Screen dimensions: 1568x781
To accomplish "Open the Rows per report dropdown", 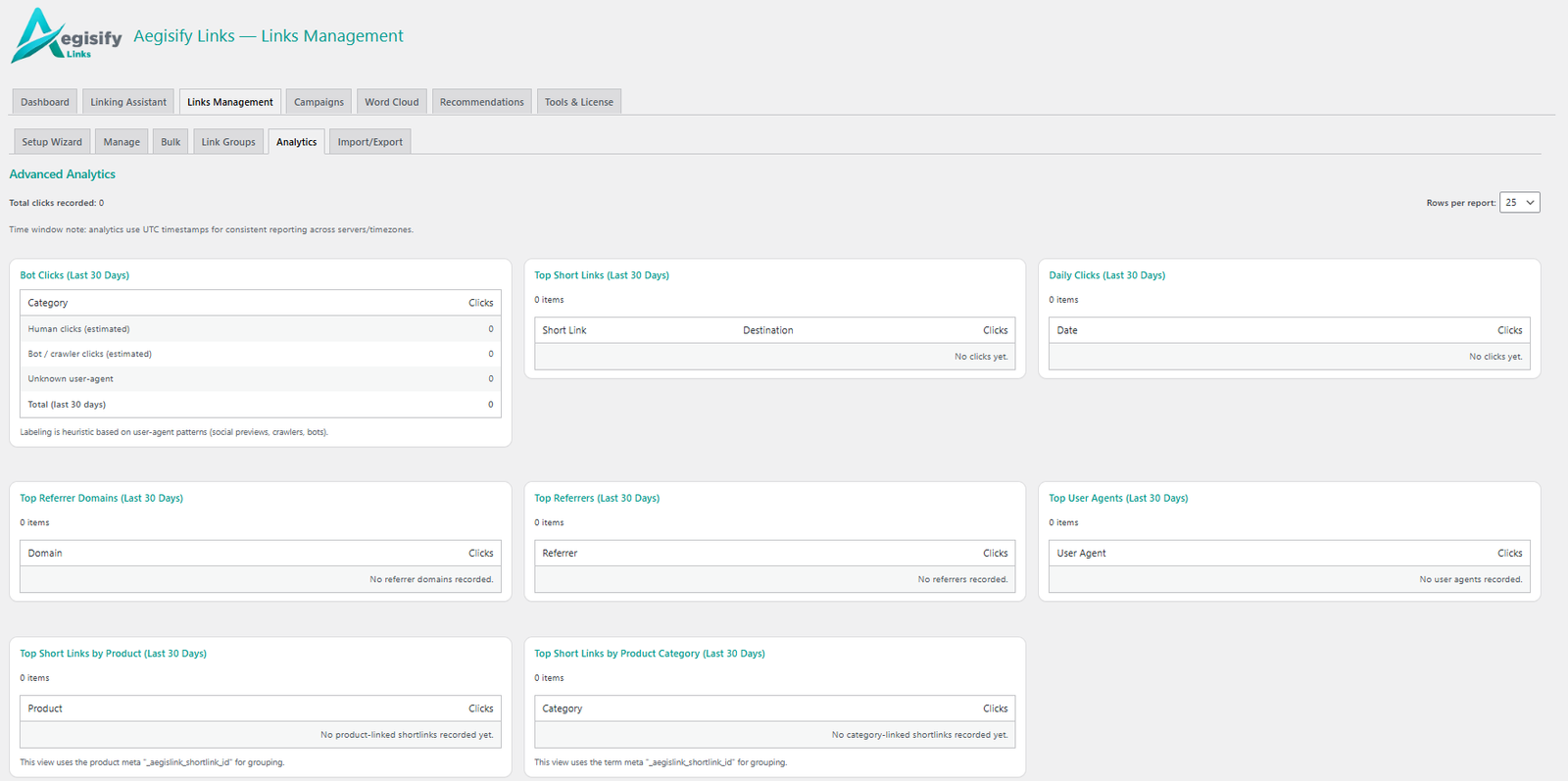I will pos(1519,203).
